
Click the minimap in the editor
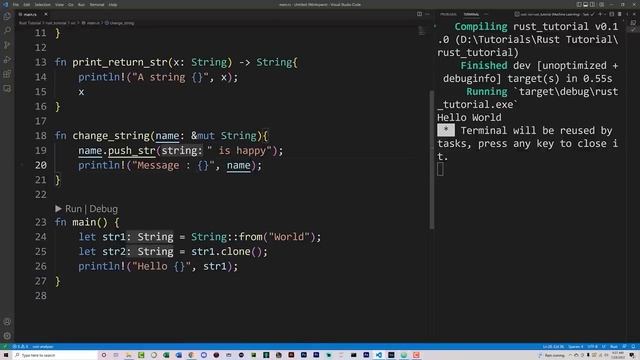click(422, 31)
